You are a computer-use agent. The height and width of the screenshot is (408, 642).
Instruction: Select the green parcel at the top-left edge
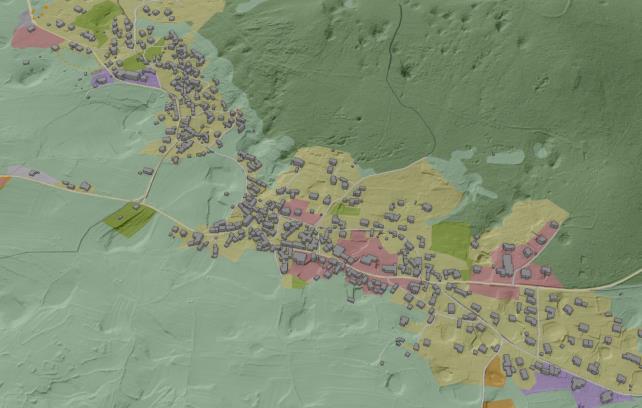pyautogui.click(x=97, y=15)
